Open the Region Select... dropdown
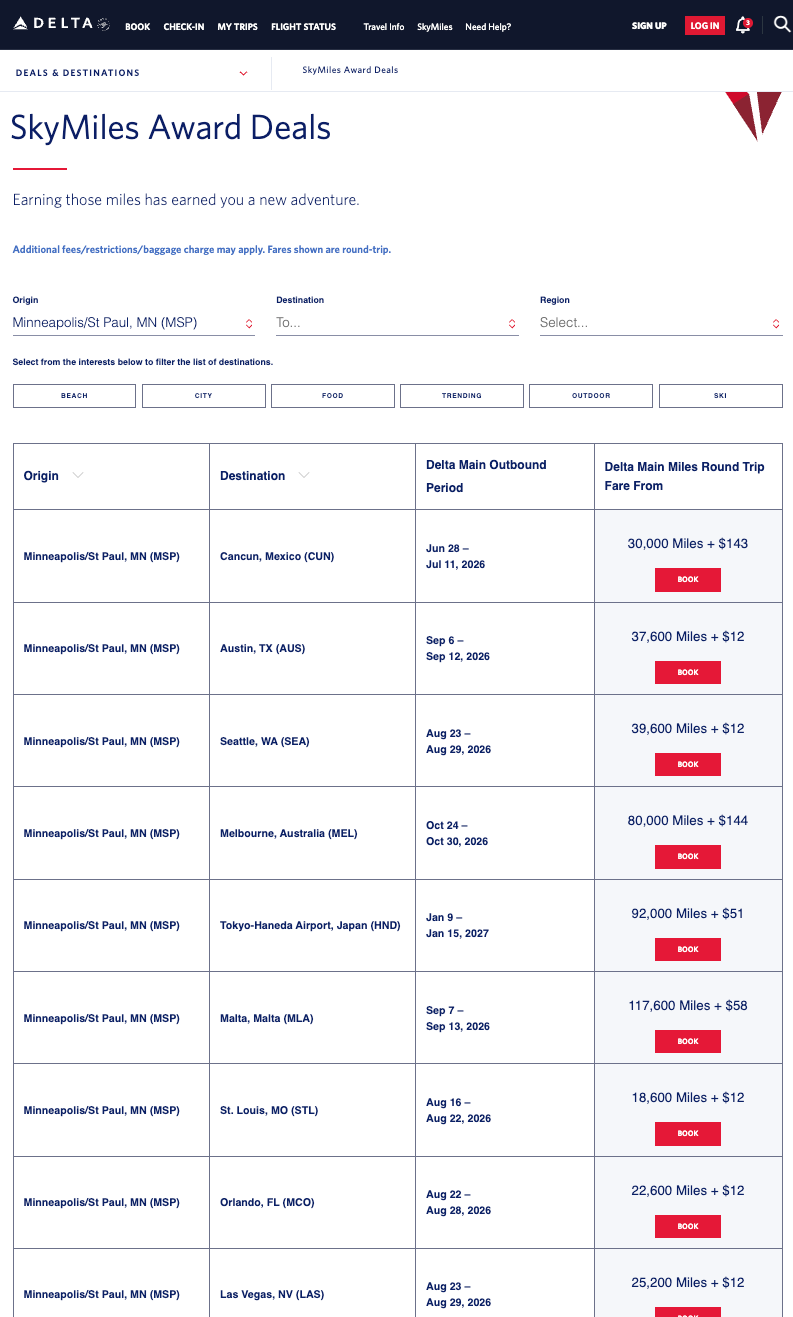793x1317 pixels. tap(661, 323)
